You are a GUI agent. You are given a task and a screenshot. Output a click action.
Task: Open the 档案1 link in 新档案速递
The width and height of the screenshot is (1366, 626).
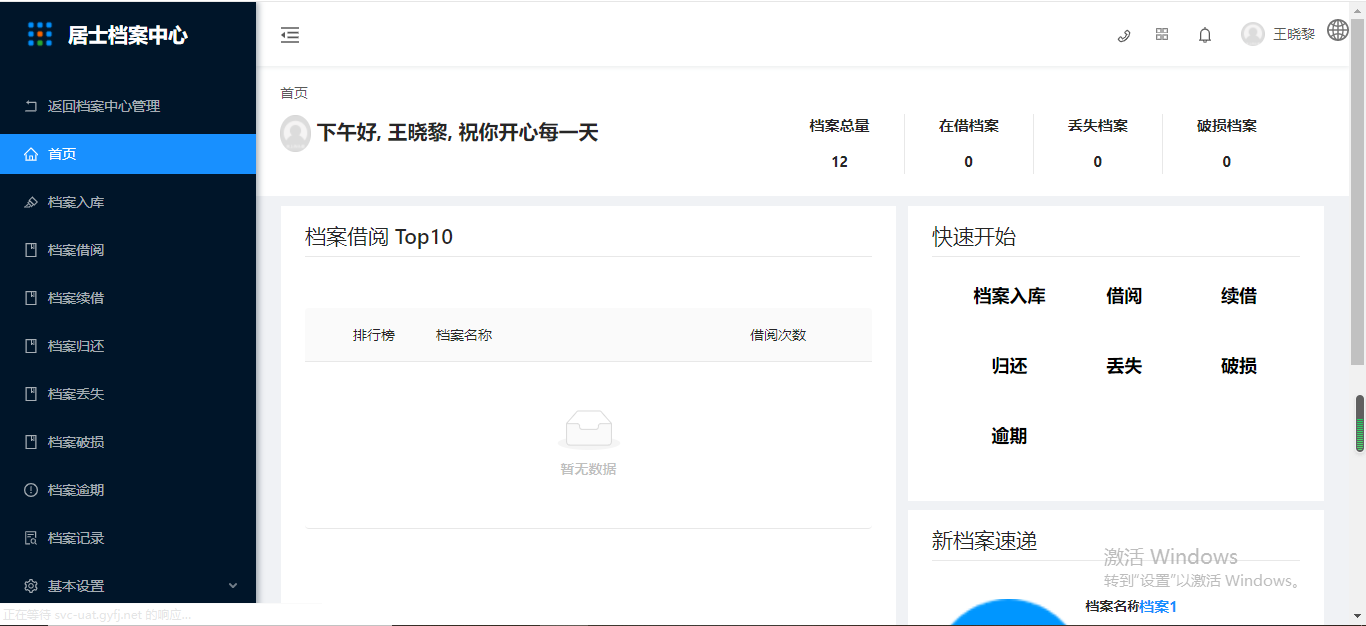pyautogui.click(x=1158, y=606)
